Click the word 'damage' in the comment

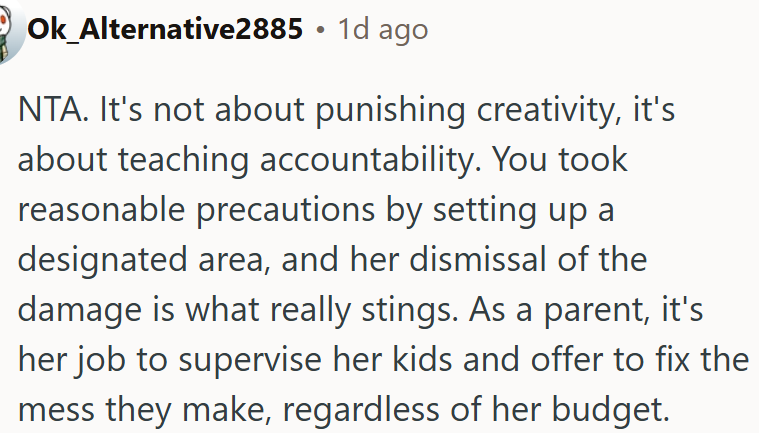point(80,312)
